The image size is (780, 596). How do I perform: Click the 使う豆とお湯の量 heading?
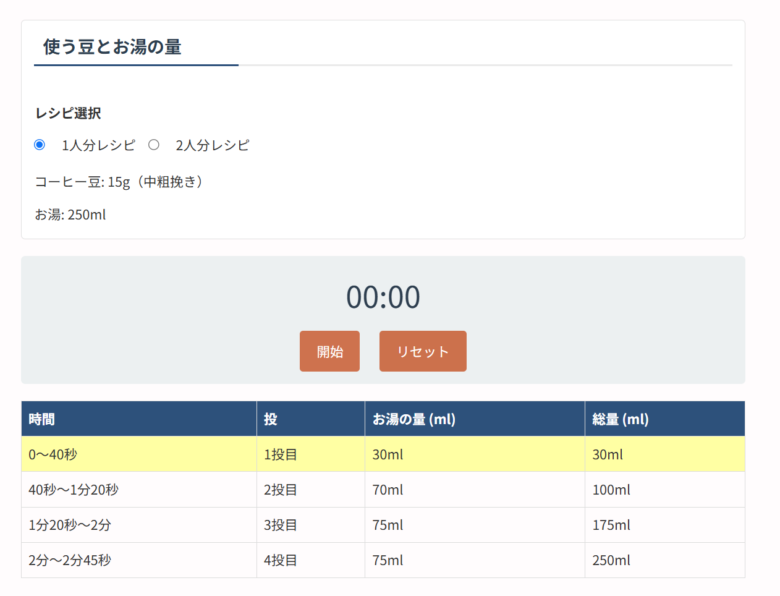click(x=112, y=47)
